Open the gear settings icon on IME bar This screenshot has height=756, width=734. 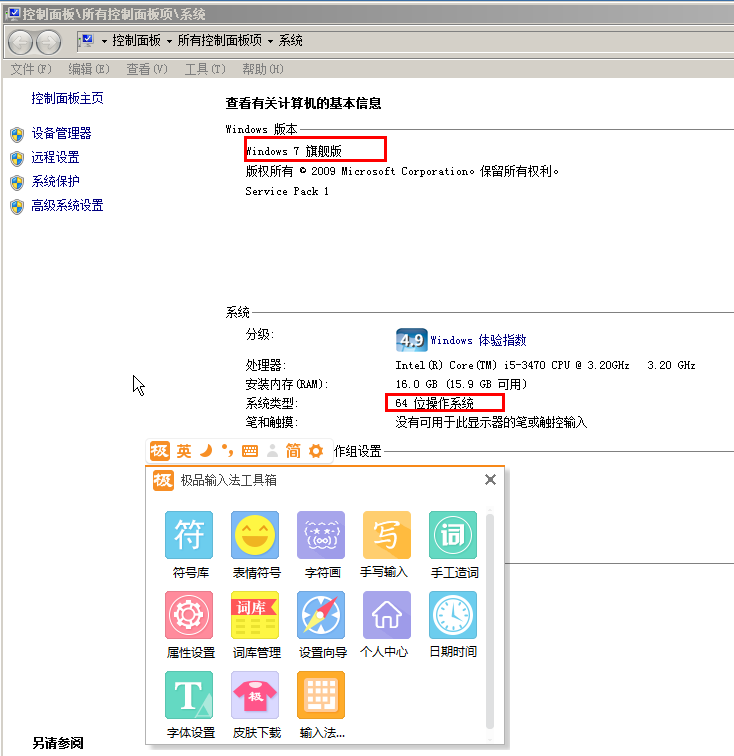(316, 451)
